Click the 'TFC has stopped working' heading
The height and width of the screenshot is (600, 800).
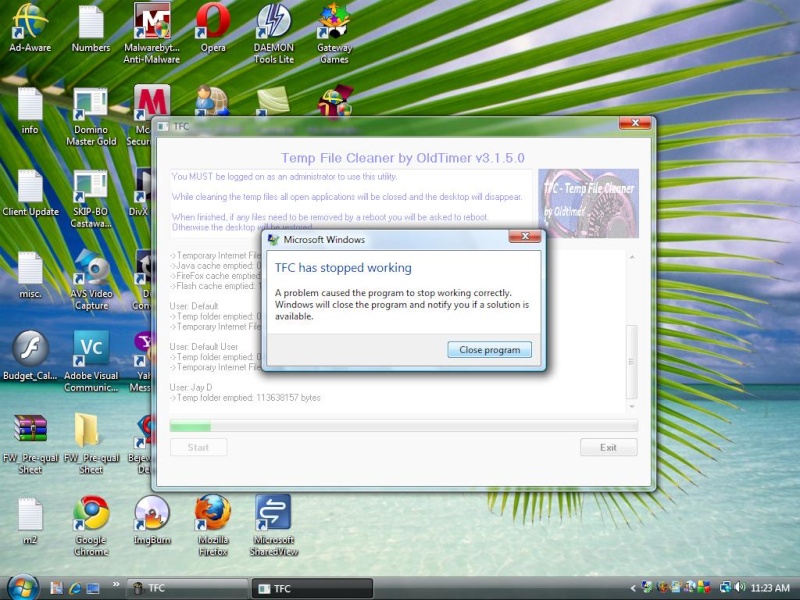click(343, 268)
